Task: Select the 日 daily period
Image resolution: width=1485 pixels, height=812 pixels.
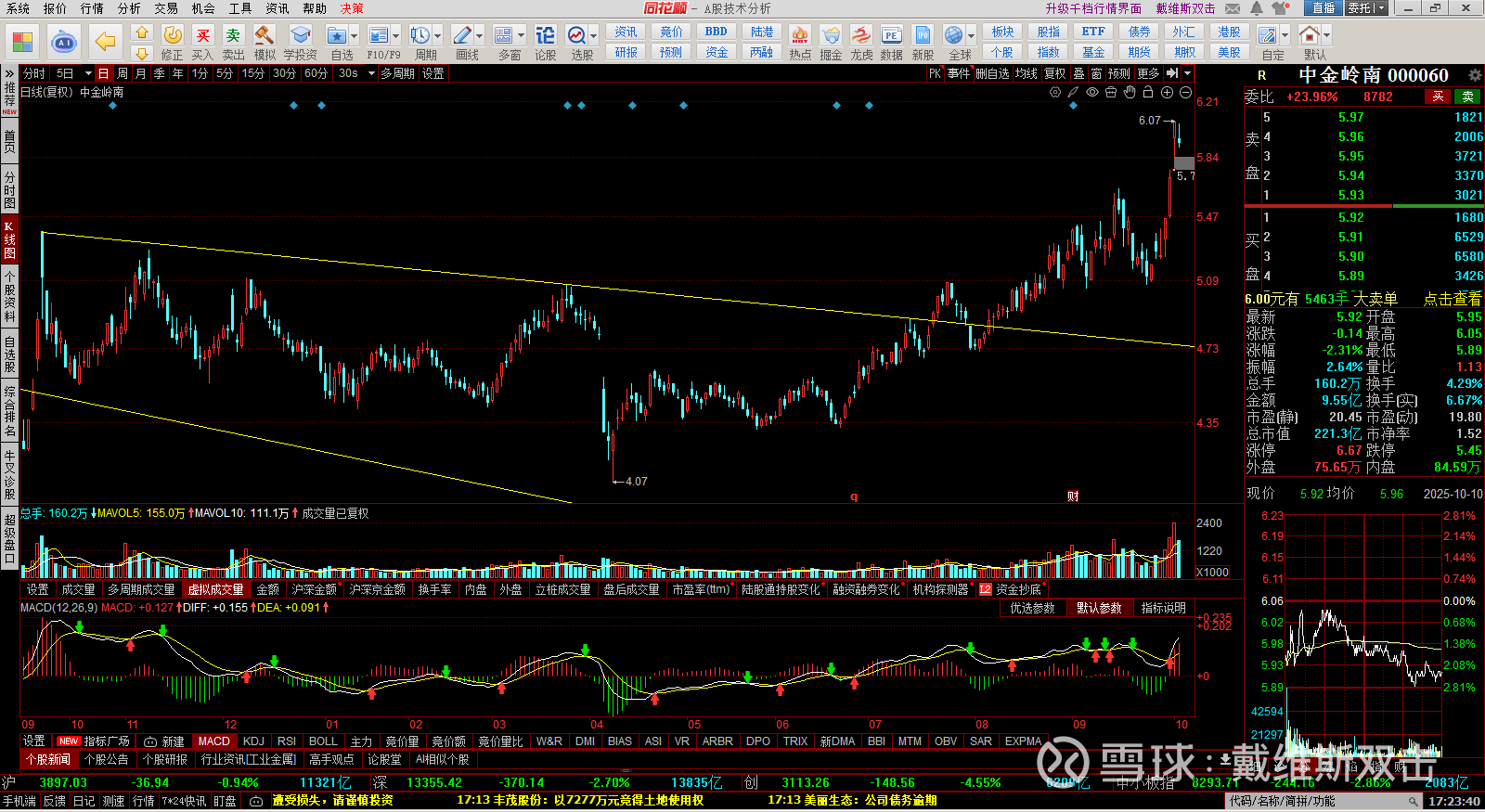Action: pos(103,73)
